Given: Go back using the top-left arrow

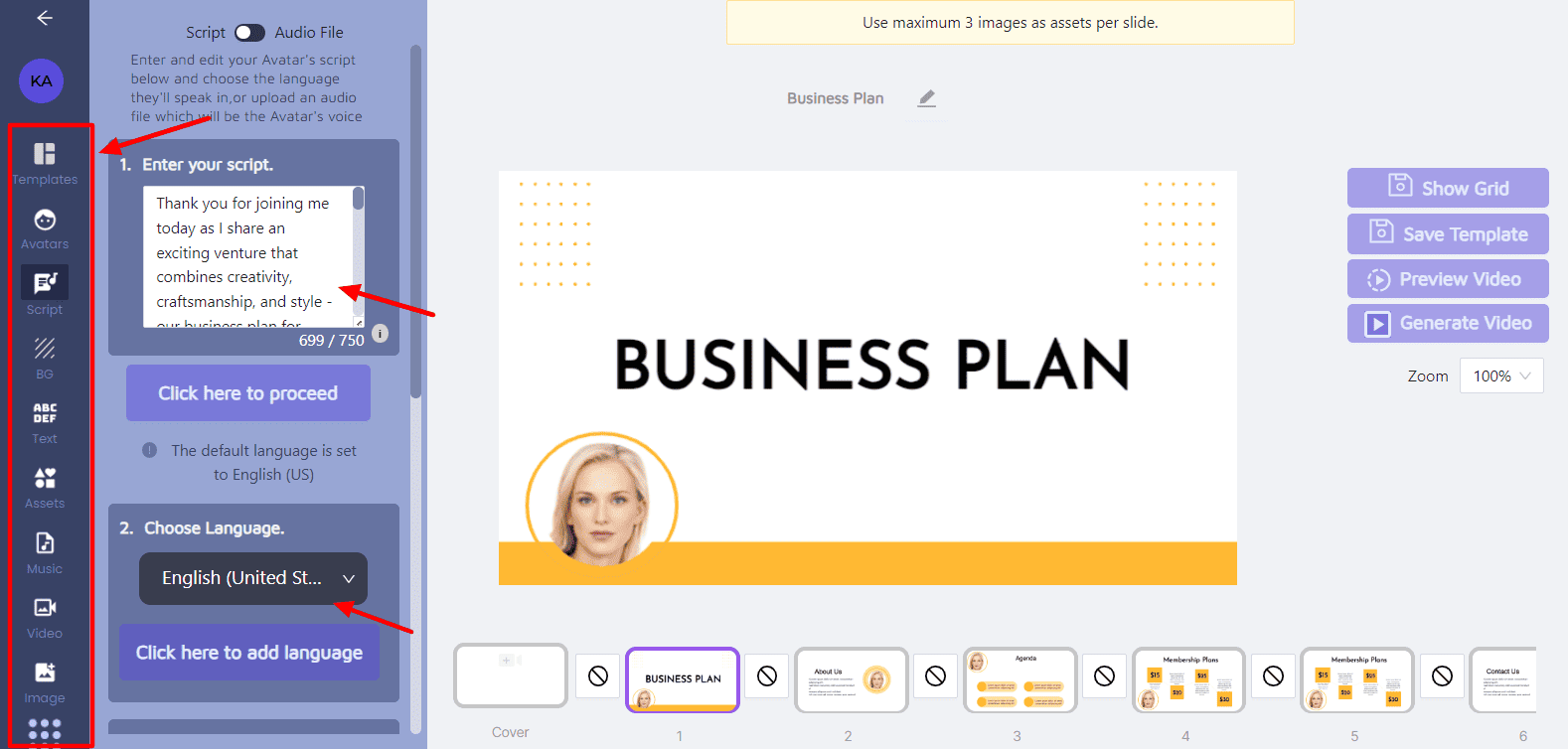Looking at the screenshot, I should (x=45, y=18).
